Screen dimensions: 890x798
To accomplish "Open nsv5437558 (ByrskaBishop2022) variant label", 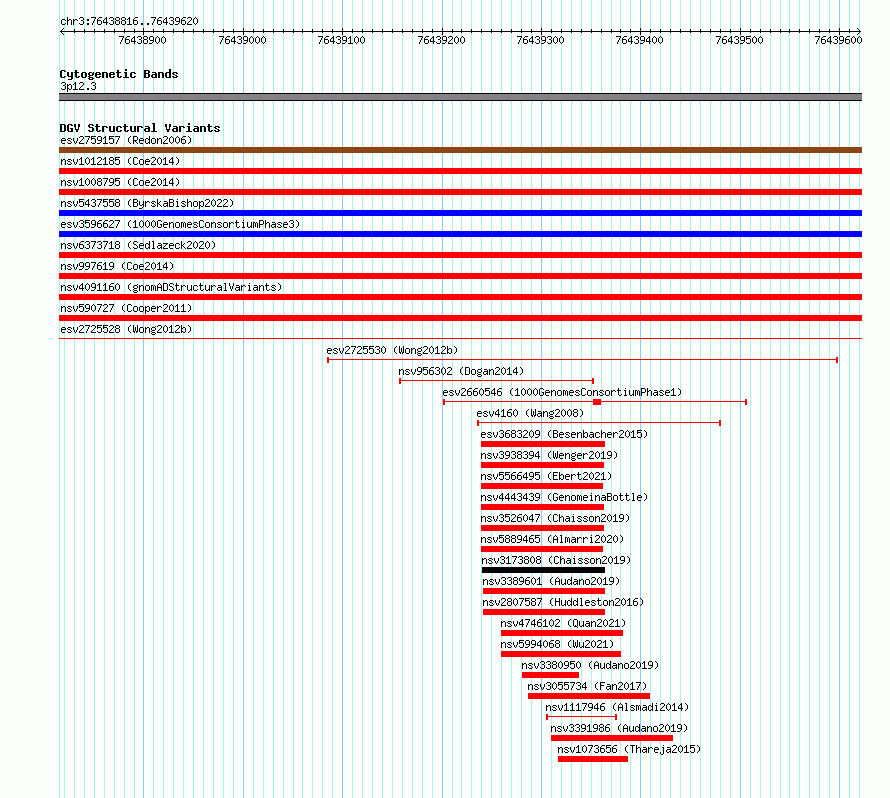I will (x=147, y=203).
